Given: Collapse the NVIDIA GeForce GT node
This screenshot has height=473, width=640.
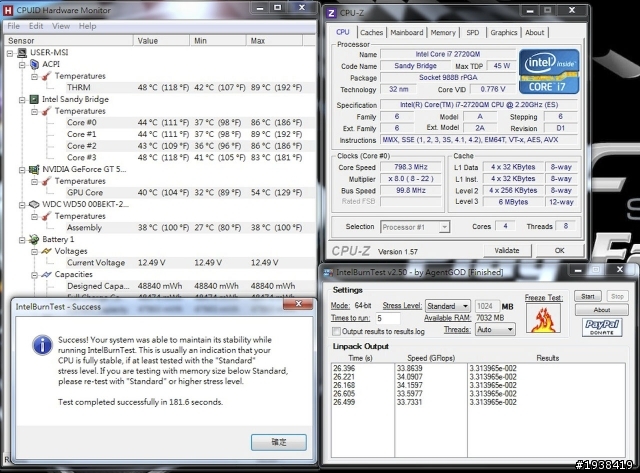Looking at the screenshot, I should [x=22, y=170].
